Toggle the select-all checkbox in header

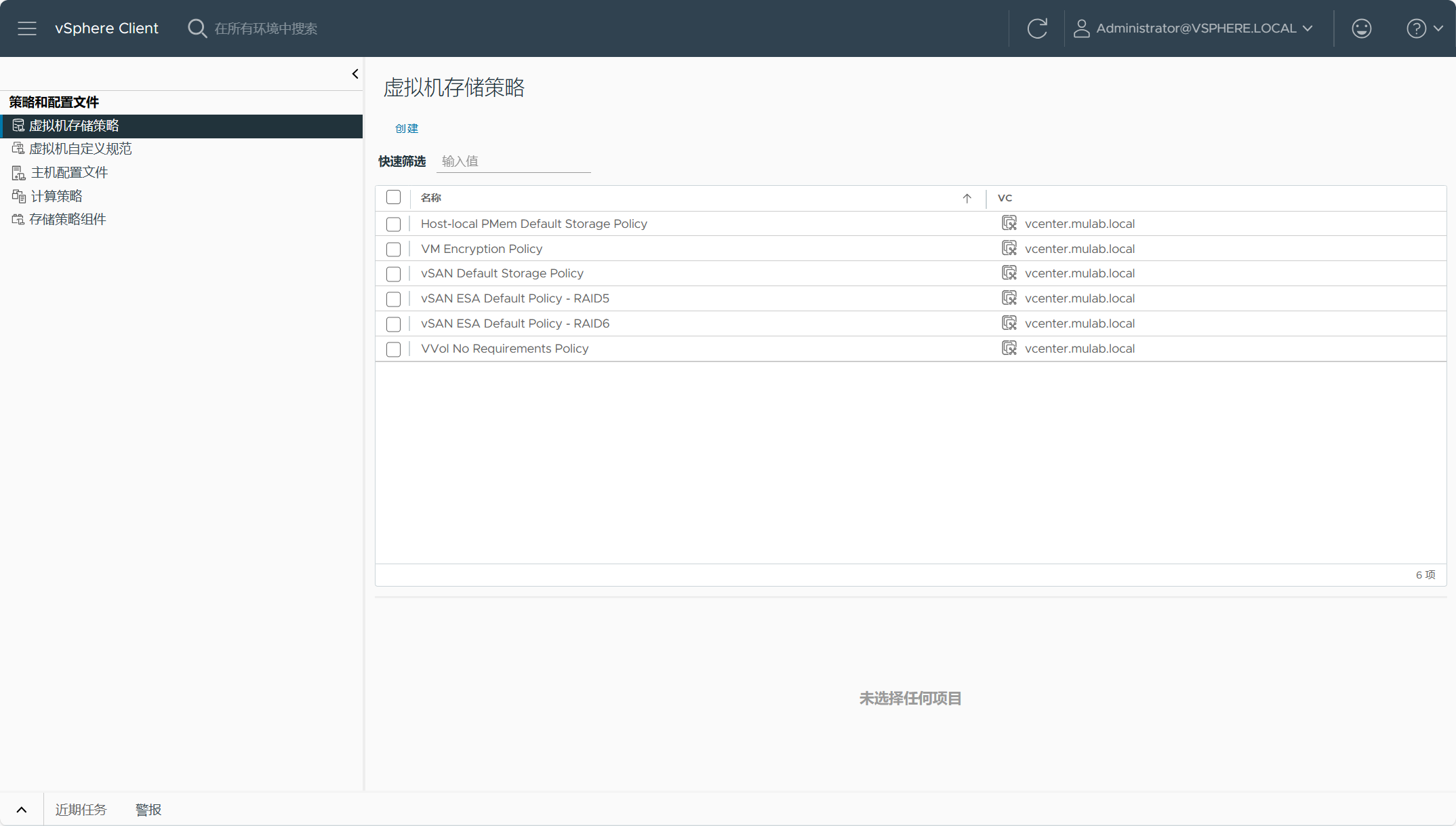[x=393, y=197]
